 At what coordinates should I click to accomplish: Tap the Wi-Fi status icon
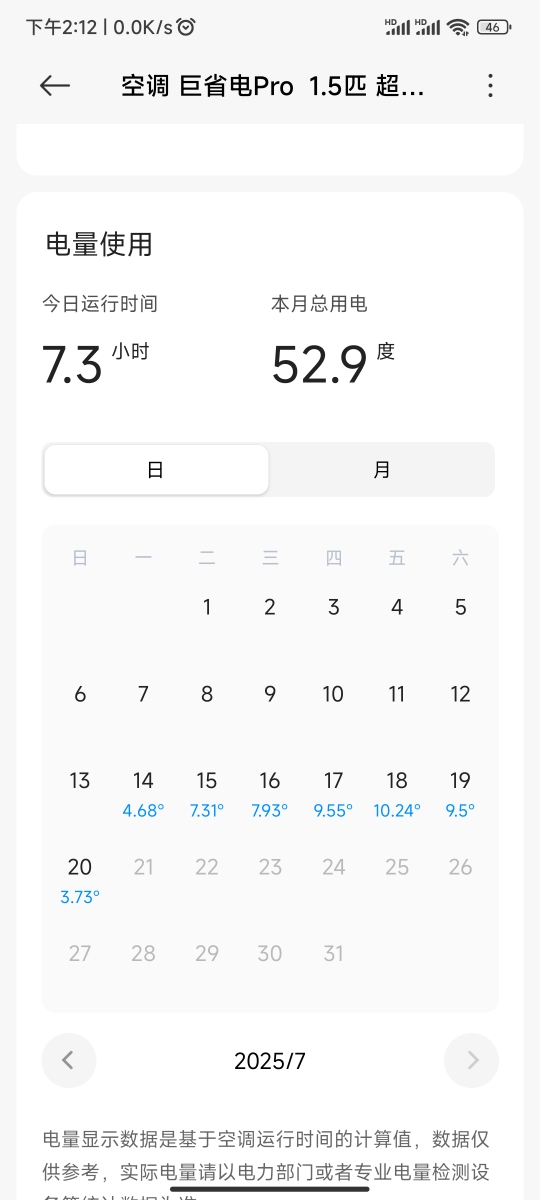tap(458, 27)
